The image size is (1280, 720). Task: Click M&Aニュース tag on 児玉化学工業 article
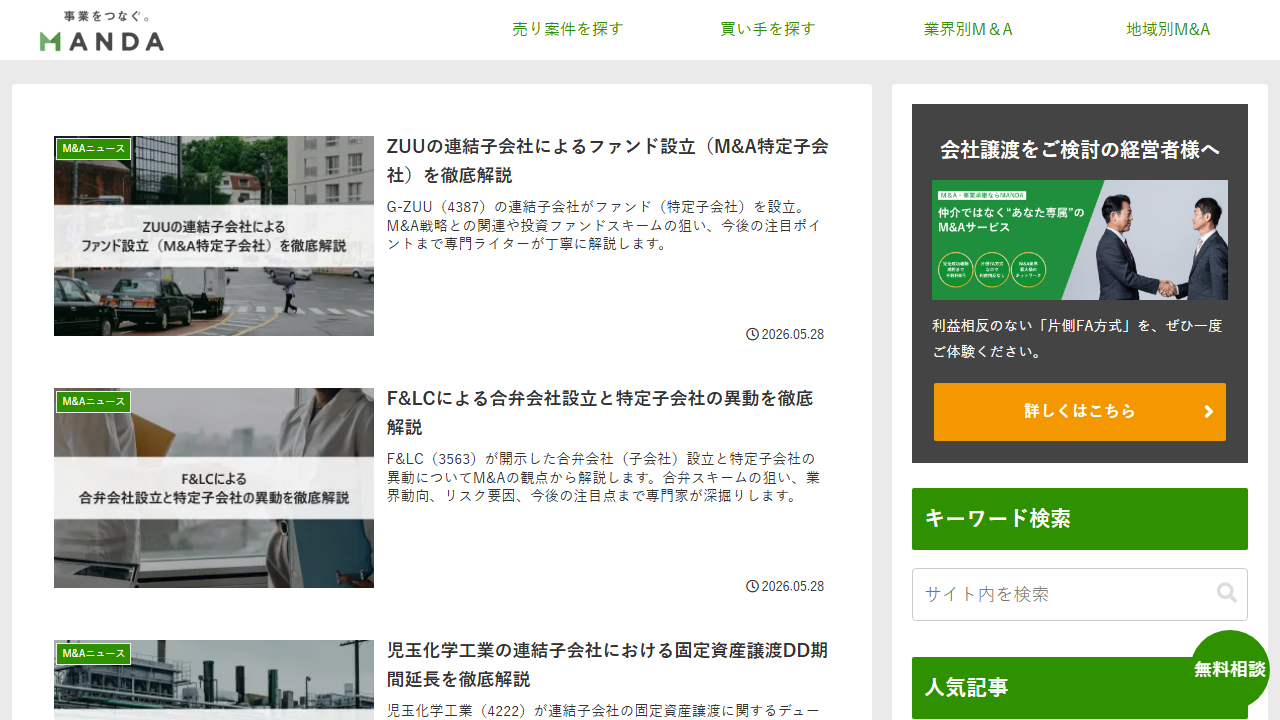[x=94, y=653]
